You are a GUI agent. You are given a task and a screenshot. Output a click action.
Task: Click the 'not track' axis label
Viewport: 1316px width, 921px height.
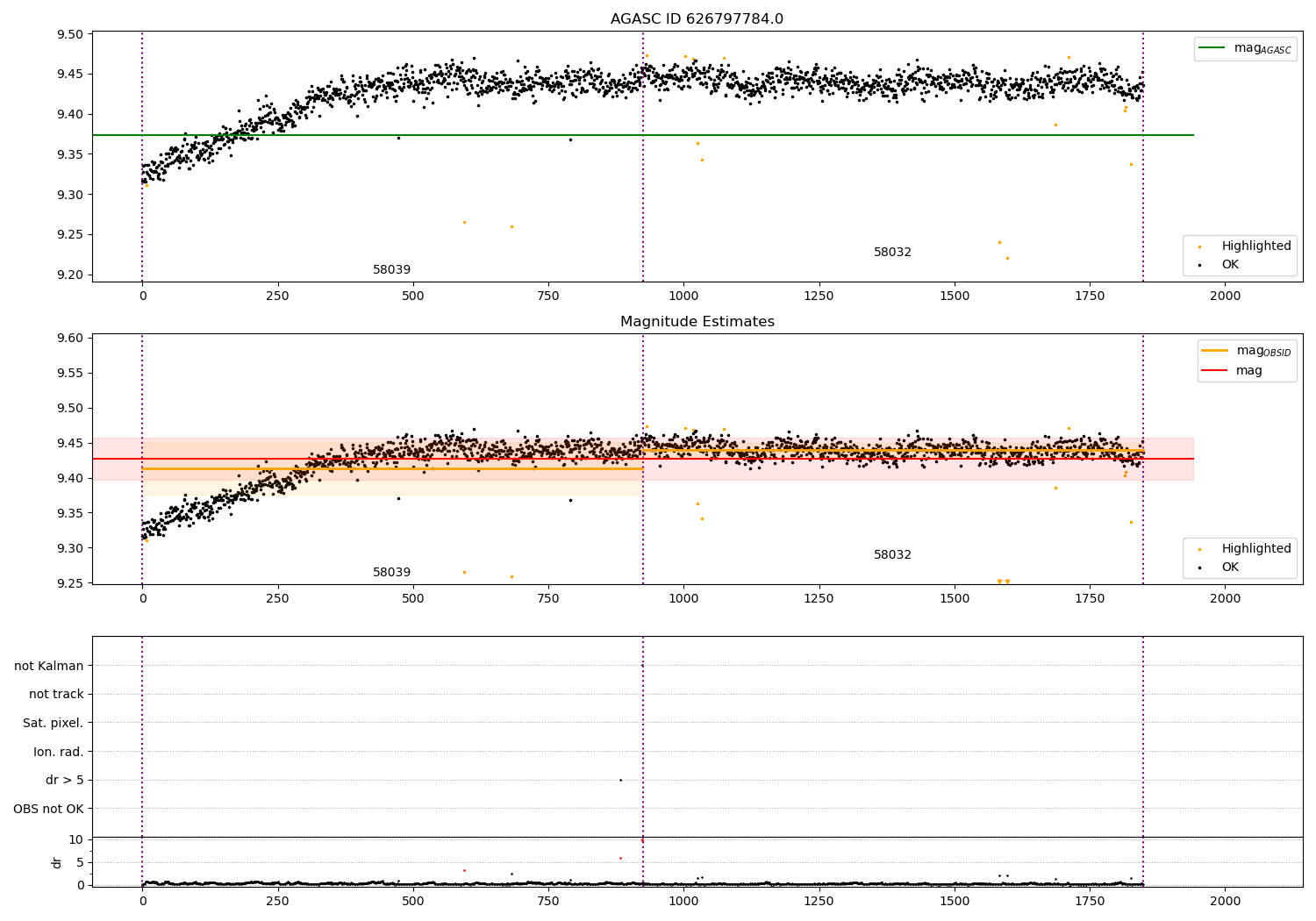(x=56, y=694)
